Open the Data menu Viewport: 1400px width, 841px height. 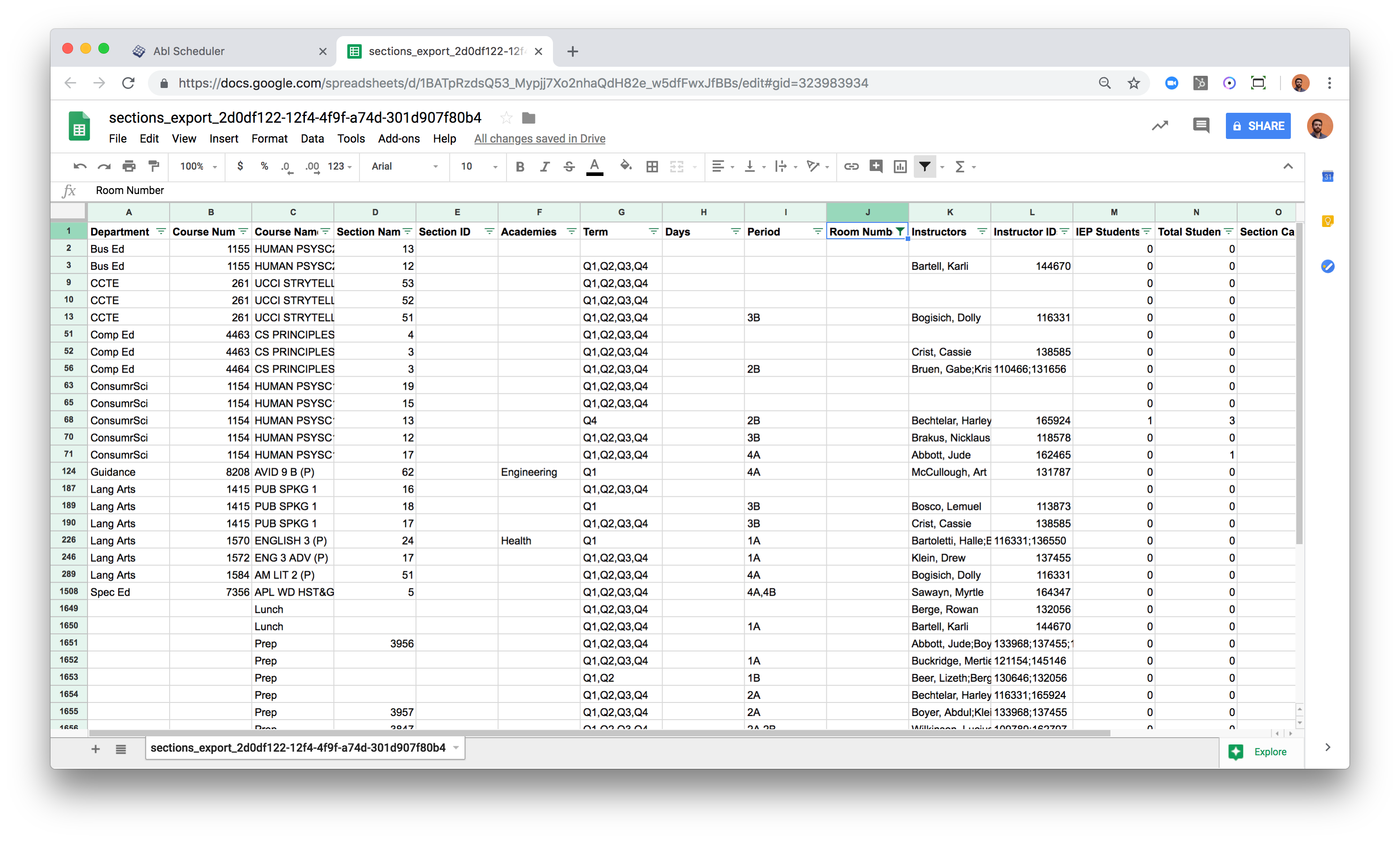tap(312, 139)
